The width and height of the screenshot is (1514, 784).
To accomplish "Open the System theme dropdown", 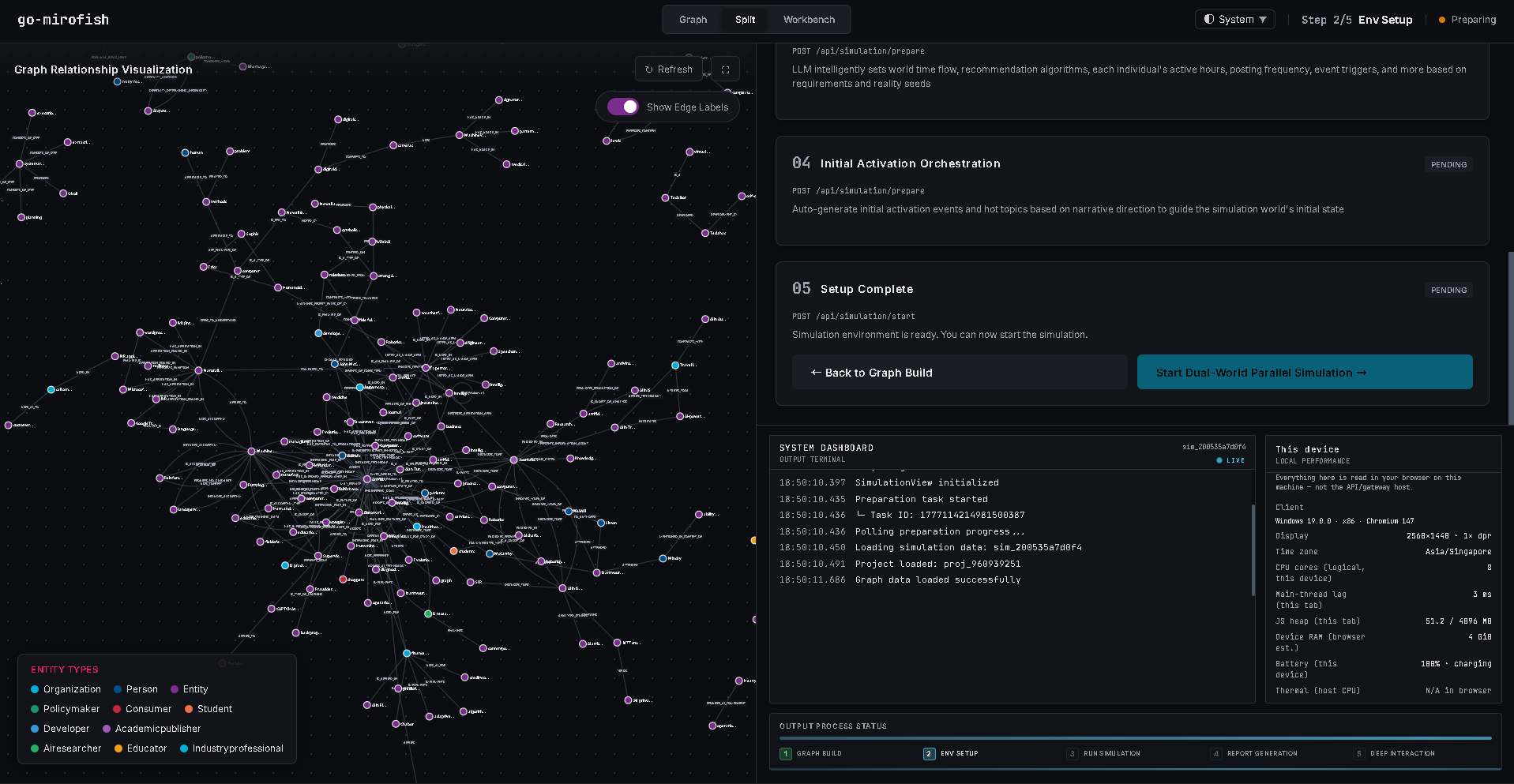I will pyautogui.click(x=1234, y=20).
